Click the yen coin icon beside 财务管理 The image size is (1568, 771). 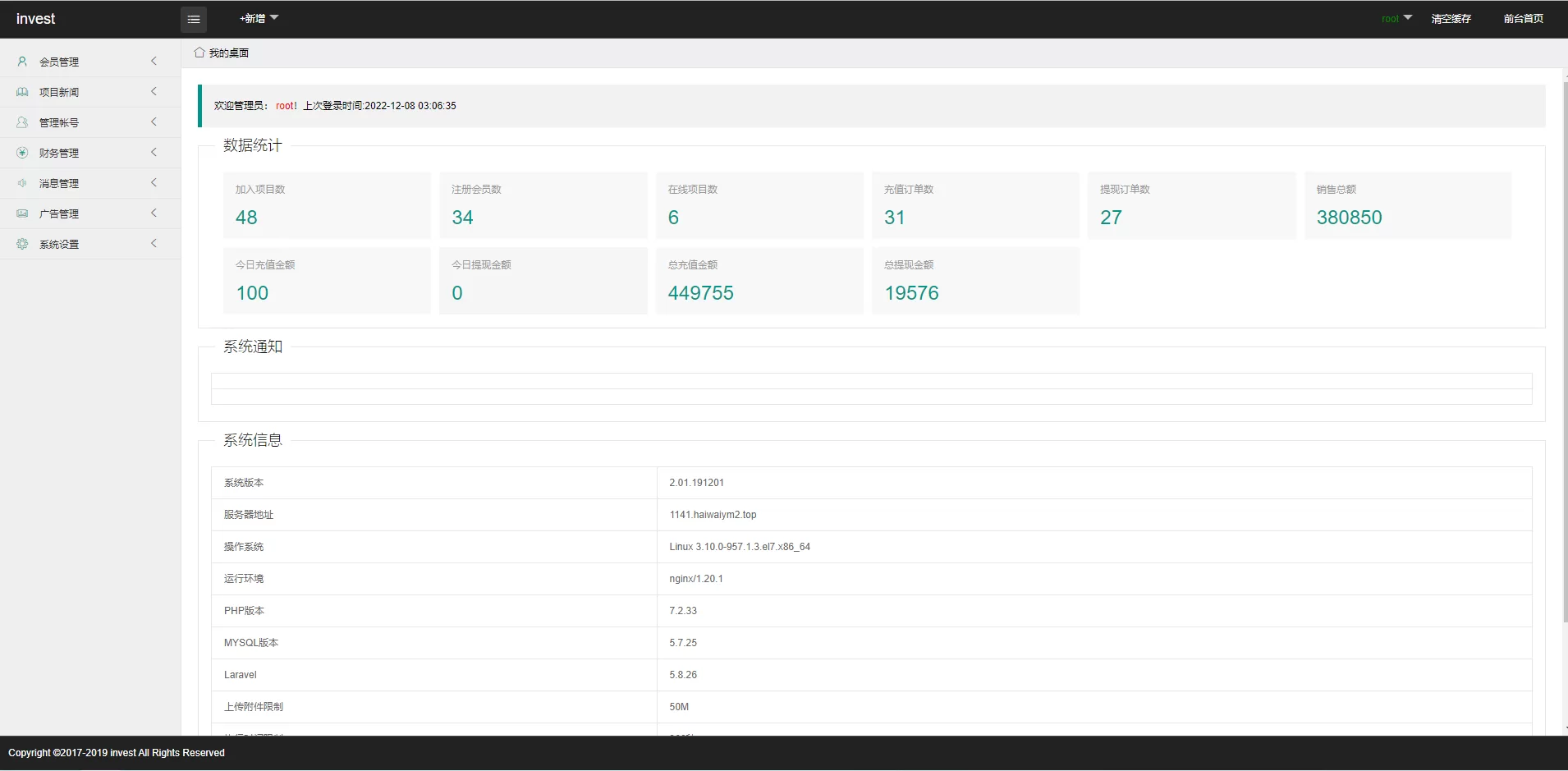click(x=22, y=153)
